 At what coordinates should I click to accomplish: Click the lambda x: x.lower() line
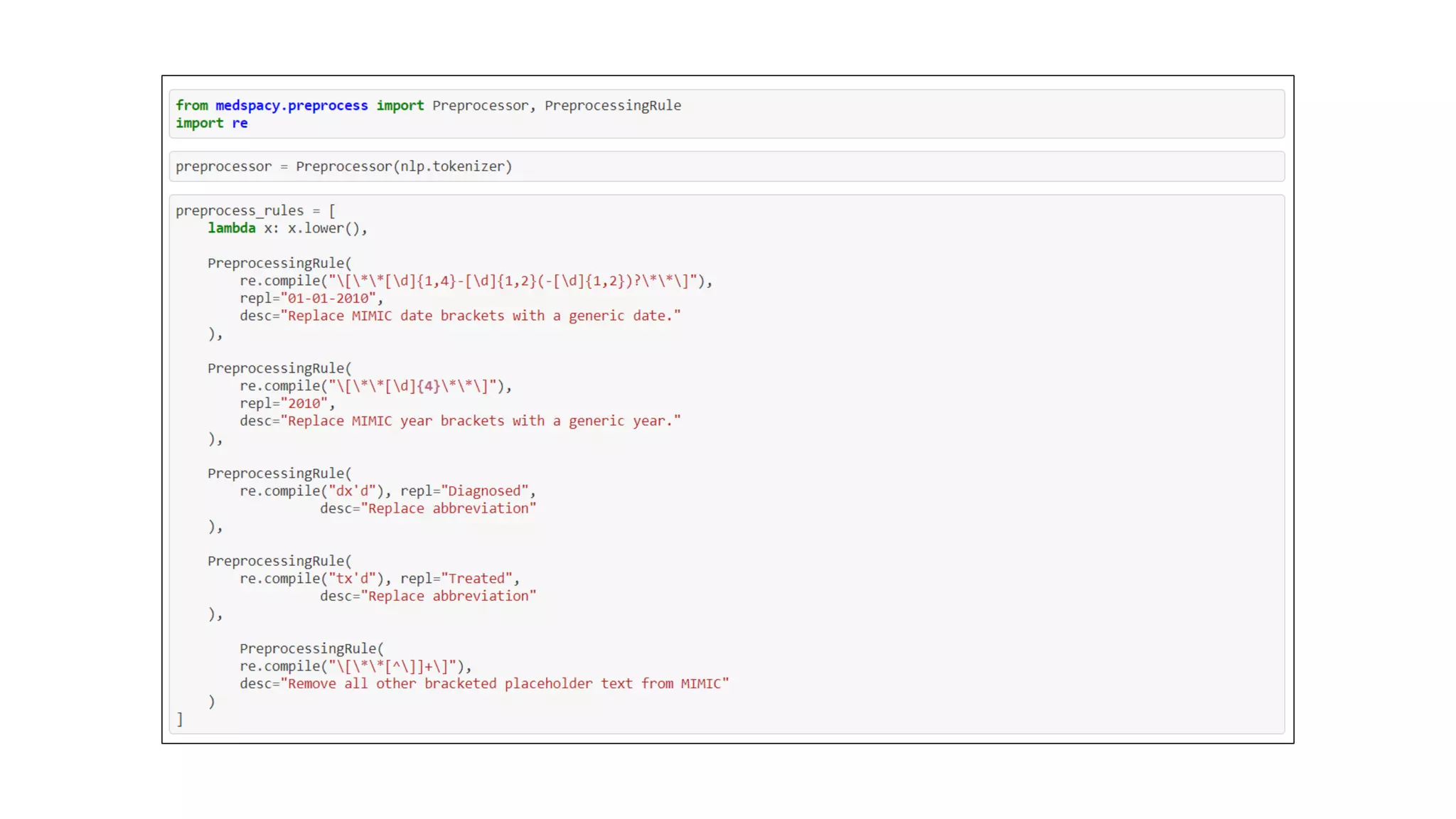(x=287, y=228)
